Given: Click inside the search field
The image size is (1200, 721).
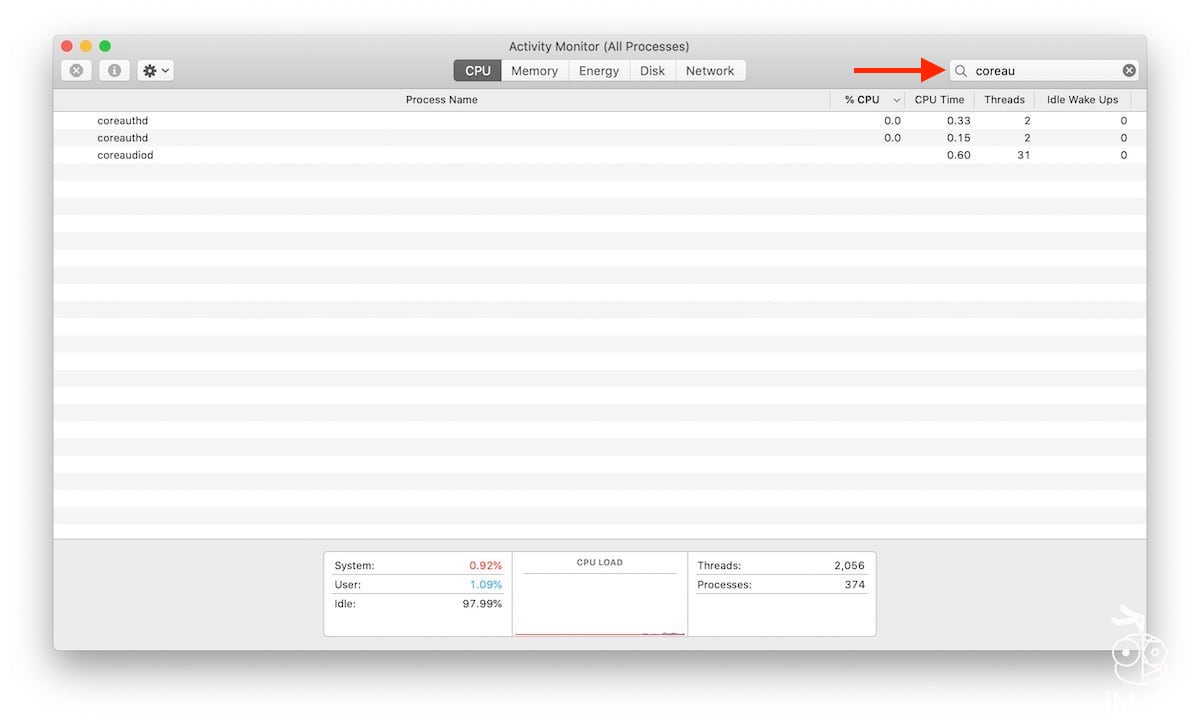Looking at the screenshot, I should click(x=1045, y=71).
